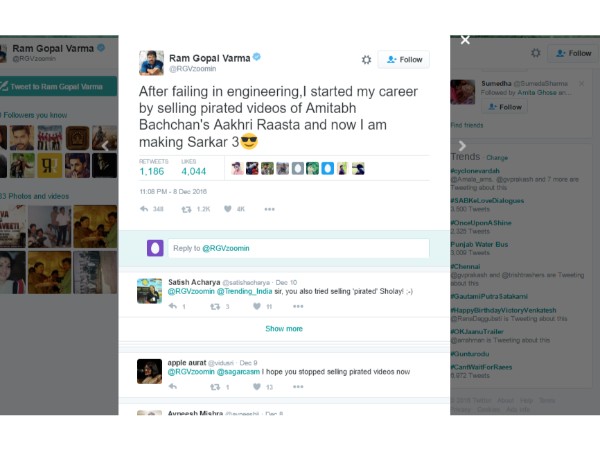
Task: Go to next tweet with right arrow
Action: (462, 146)
